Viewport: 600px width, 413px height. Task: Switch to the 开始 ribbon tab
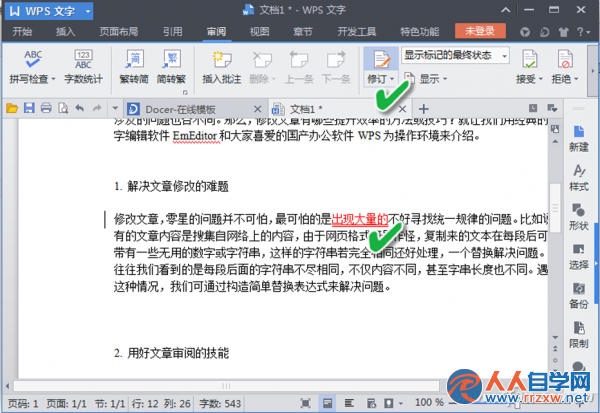click(x=22, y=32)
